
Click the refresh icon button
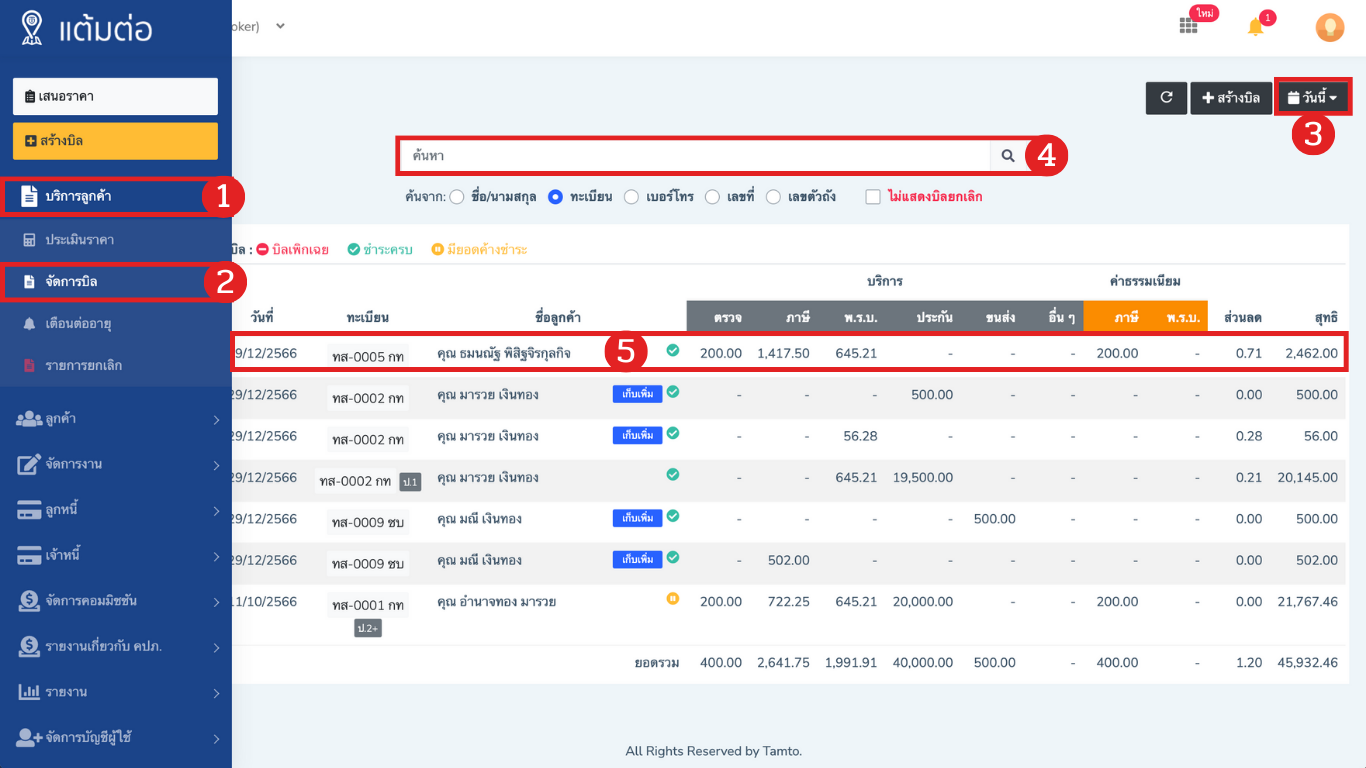pyautogui.click(x=1166, y=98)
